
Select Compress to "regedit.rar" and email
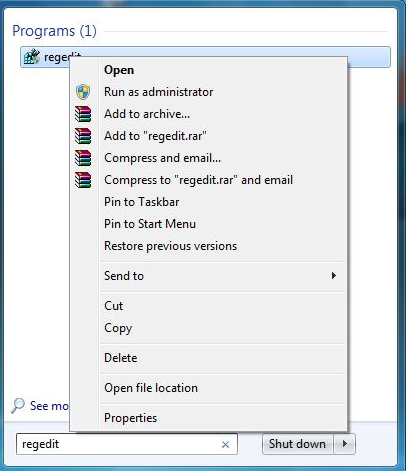208,180
